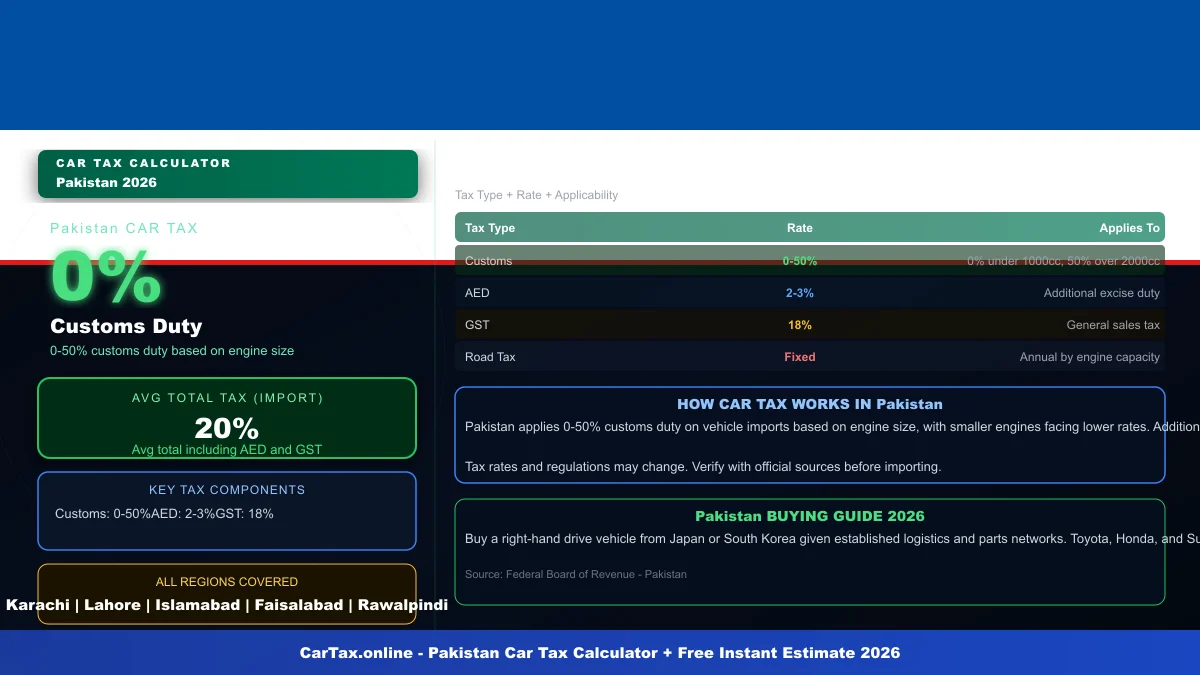1200x675 pixels.
Task: Click 'General sales tax' cell
Action: pos(1113,325)
